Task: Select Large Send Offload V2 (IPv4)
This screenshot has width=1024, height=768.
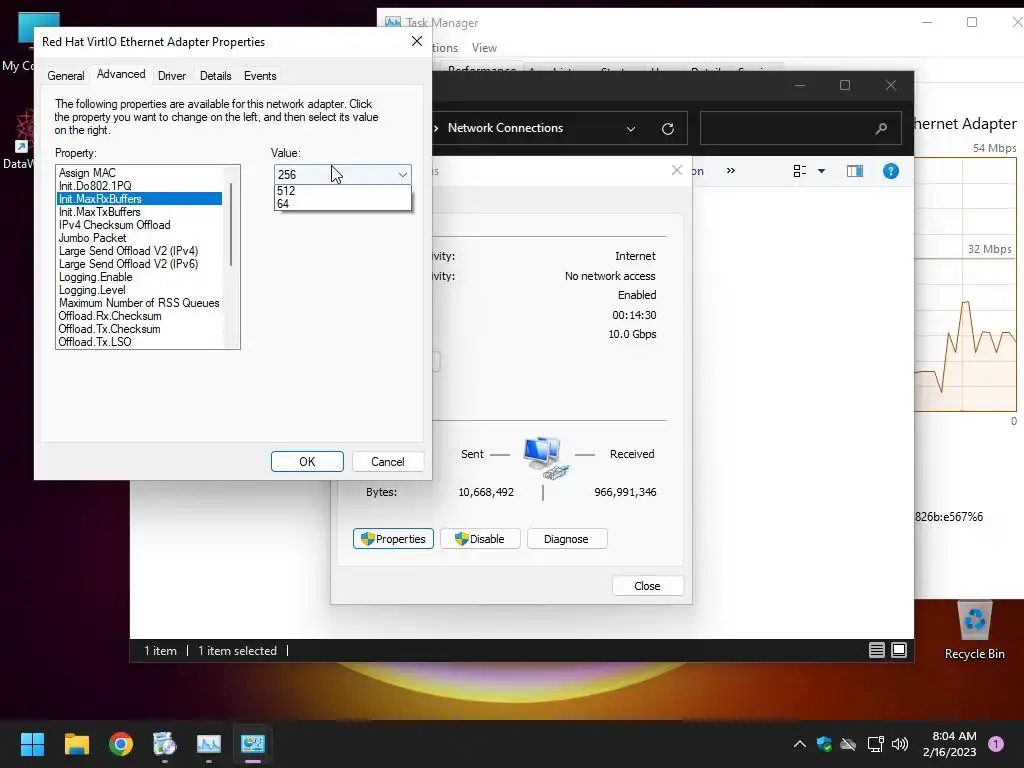Action: [x=140, y=251]
